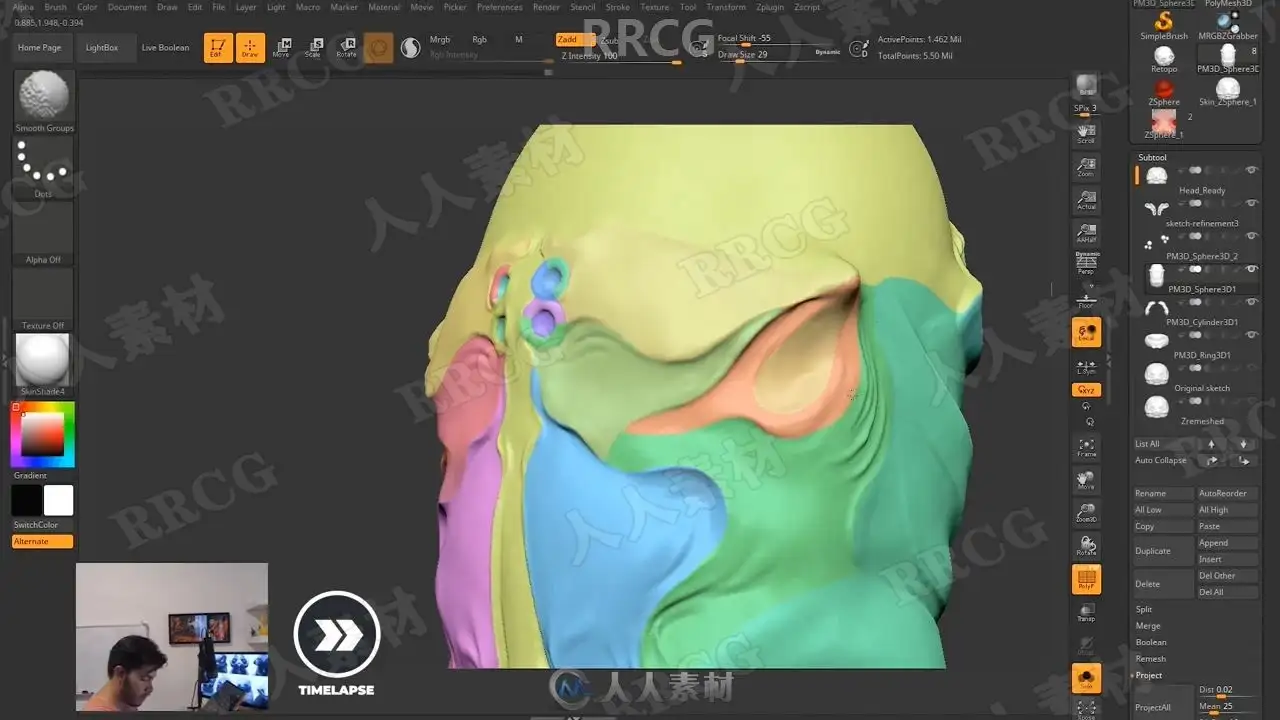
Task: Select the Move transform tool in the top shelf
Action: click(282, 47)
